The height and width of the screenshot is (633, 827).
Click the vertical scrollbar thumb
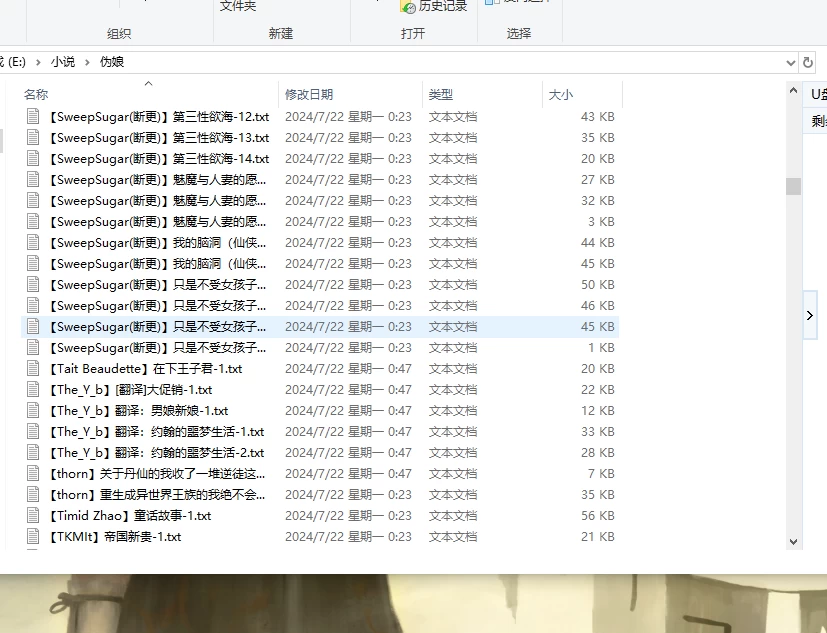[793, 186]
